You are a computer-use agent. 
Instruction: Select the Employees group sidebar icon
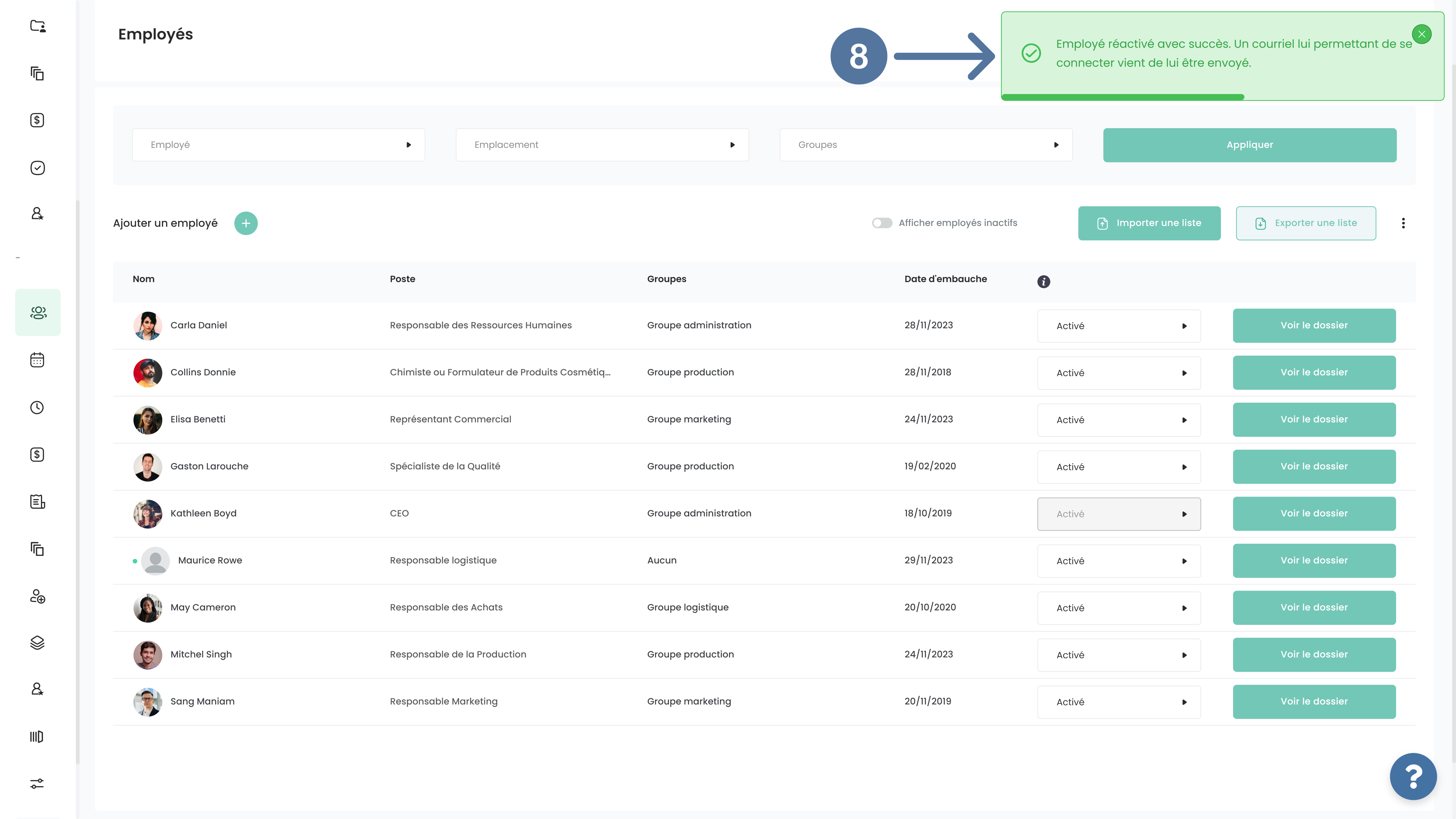38,313
